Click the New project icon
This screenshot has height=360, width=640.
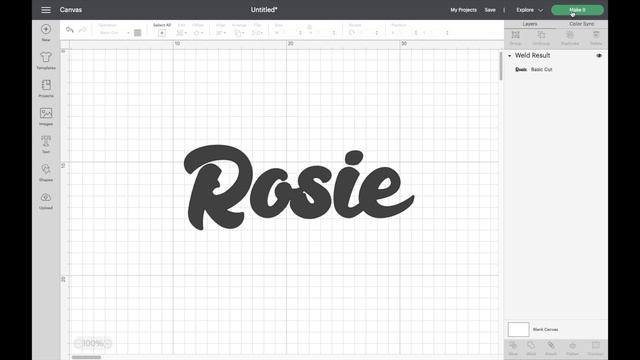[46, 29]
